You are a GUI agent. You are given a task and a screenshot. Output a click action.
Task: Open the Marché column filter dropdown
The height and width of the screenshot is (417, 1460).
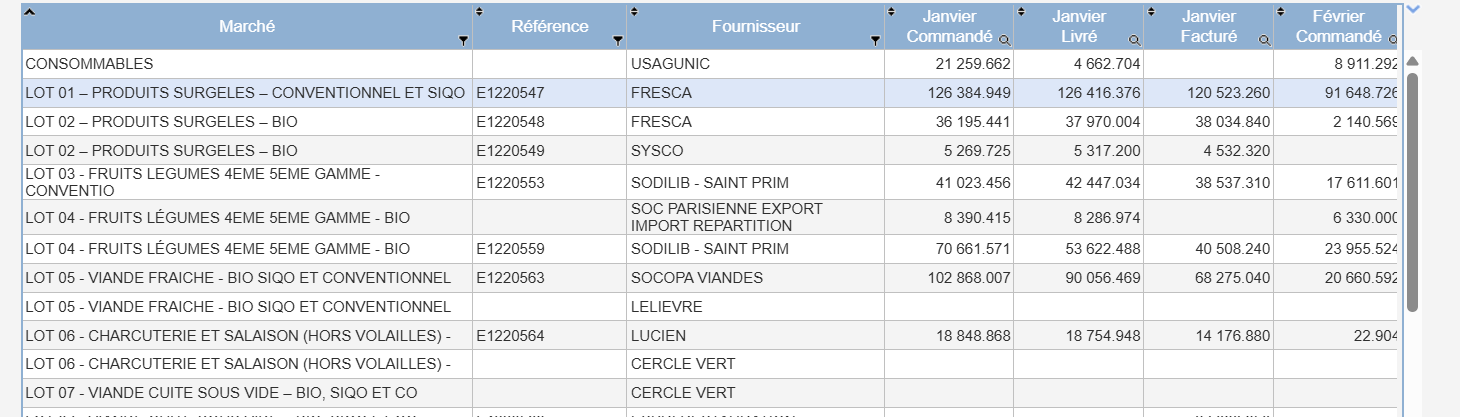(x=462, y=41)
